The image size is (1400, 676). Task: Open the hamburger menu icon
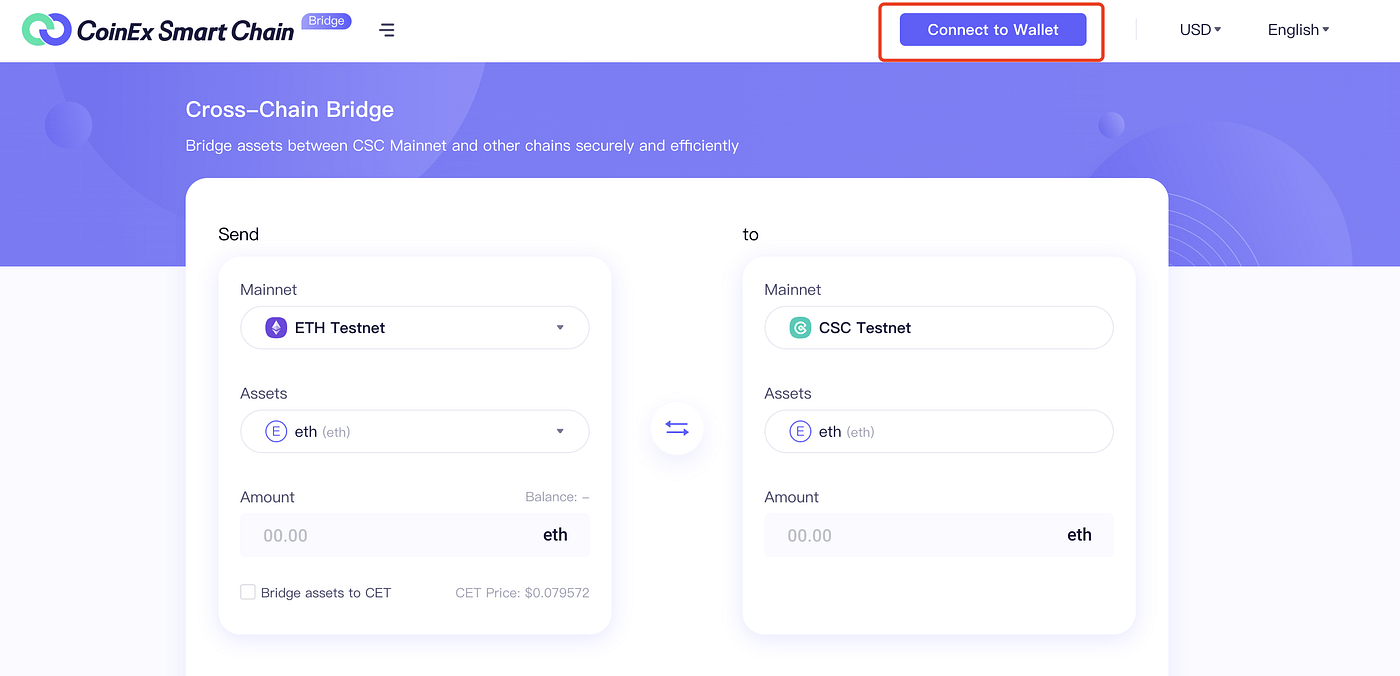(x=387, y=30)
